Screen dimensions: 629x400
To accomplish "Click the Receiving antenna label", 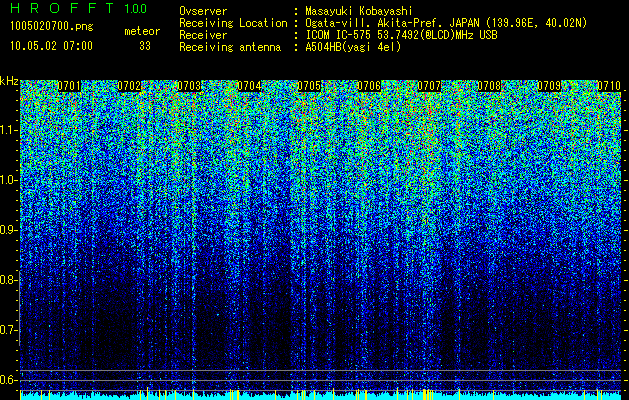I will point(230,47).
